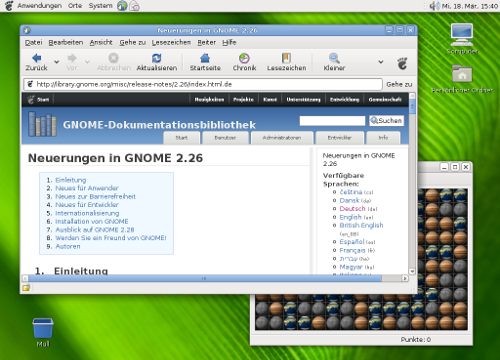The height and width of the screenshot is (360, 500).
Task: Click the vertical scrollbar down arrow
Action: 412,271
